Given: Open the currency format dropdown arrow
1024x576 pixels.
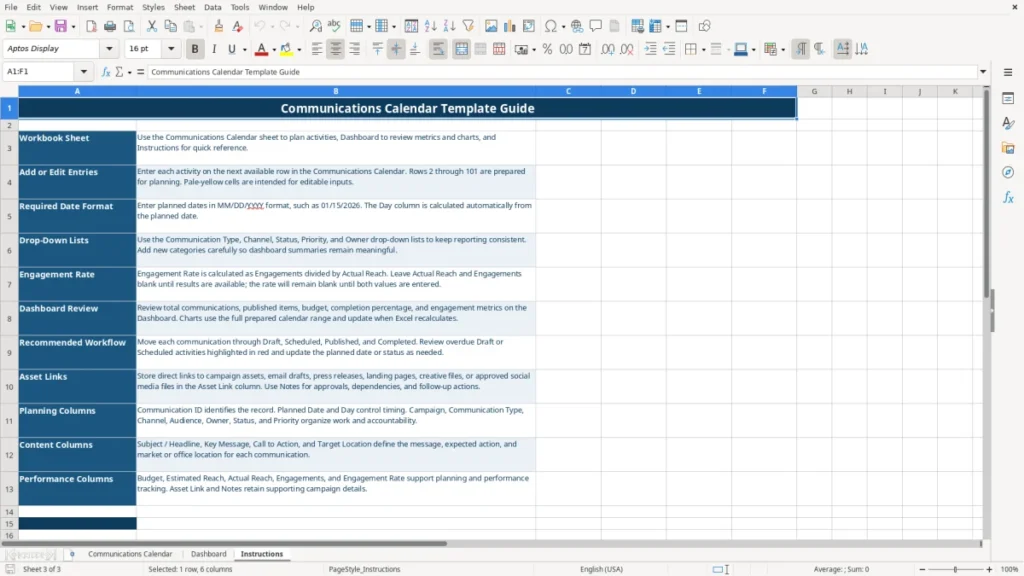Looking at the screenshot, I should (x=534, y=50).
